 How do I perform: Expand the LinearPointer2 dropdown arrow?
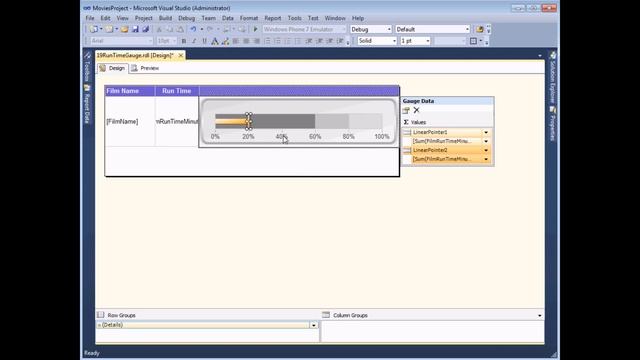coord(486,150)
